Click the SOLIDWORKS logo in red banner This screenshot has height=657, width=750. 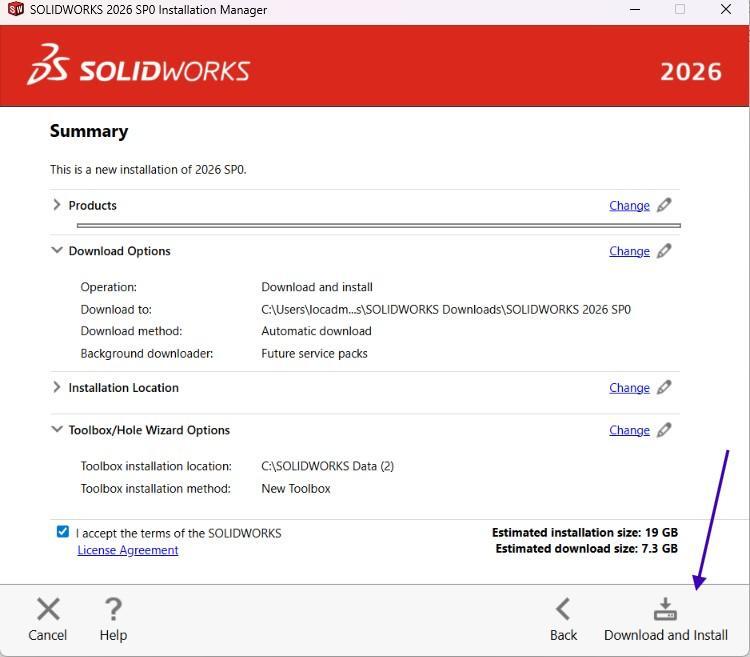138,66
